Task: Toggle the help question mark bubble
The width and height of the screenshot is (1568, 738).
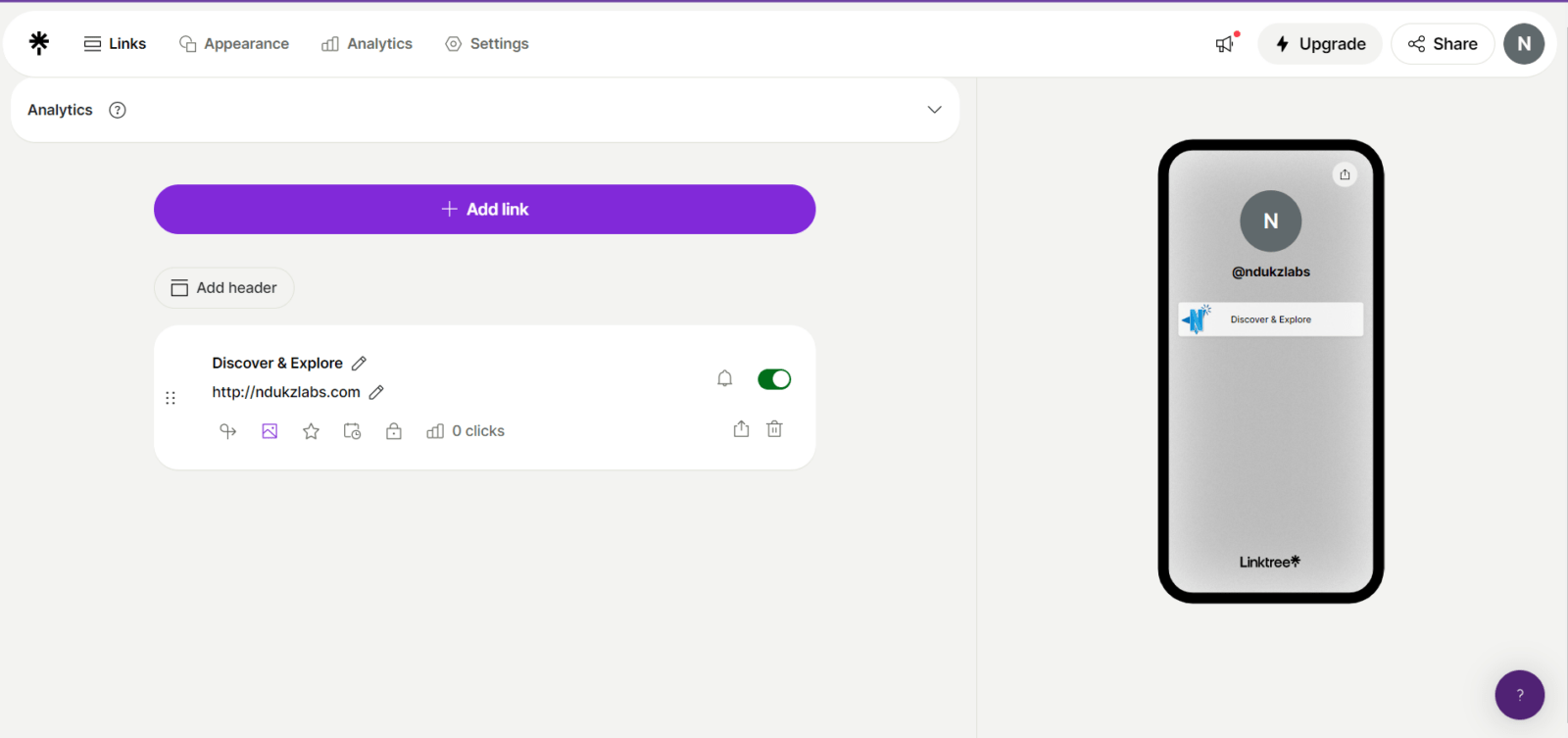Action: [x=1520, y=695]
